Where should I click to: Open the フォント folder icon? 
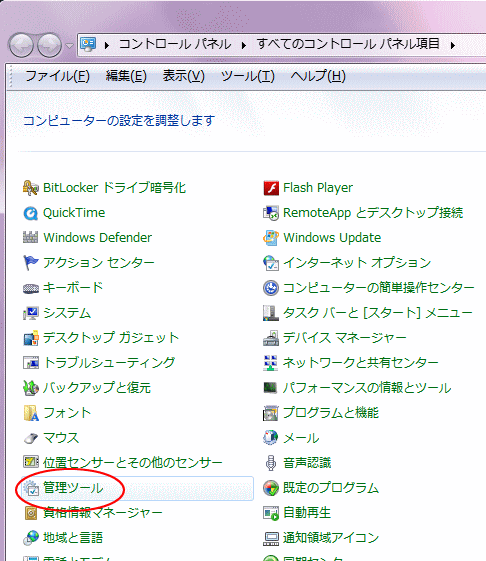(30, 413)
